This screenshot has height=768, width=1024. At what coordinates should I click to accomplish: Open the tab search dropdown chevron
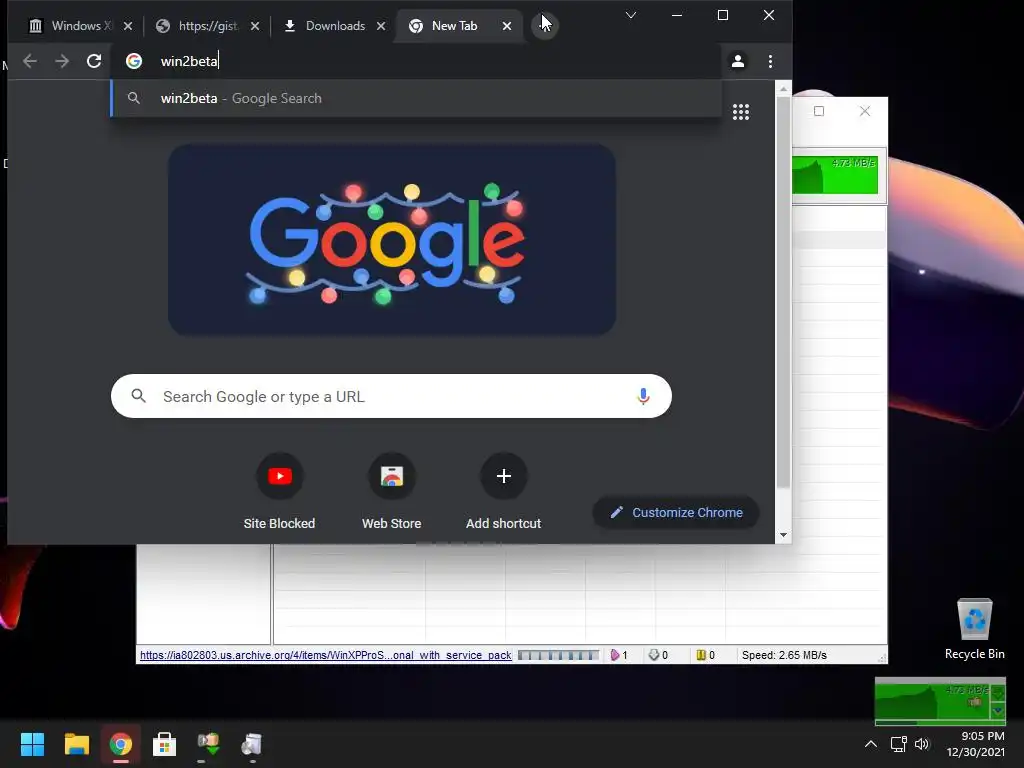coord(631,15)
